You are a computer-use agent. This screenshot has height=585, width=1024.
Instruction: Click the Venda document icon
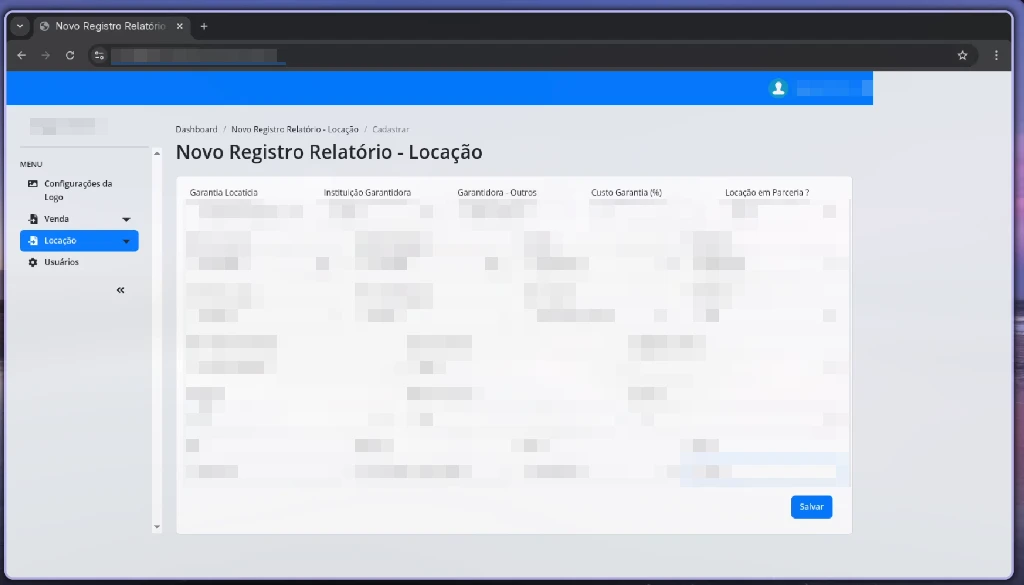[x=33, y=219]
